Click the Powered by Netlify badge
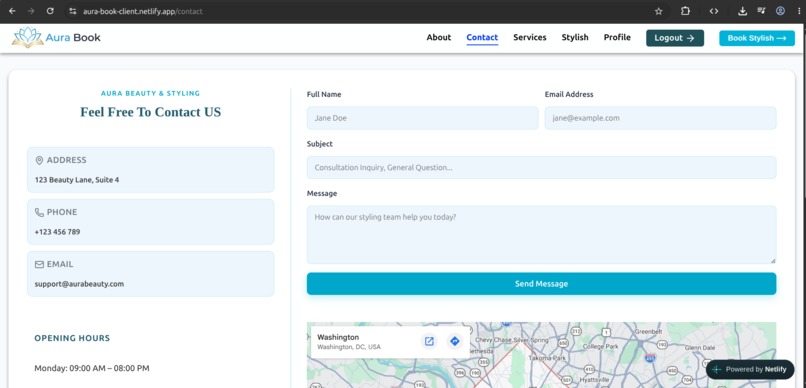 click(750, 369)
